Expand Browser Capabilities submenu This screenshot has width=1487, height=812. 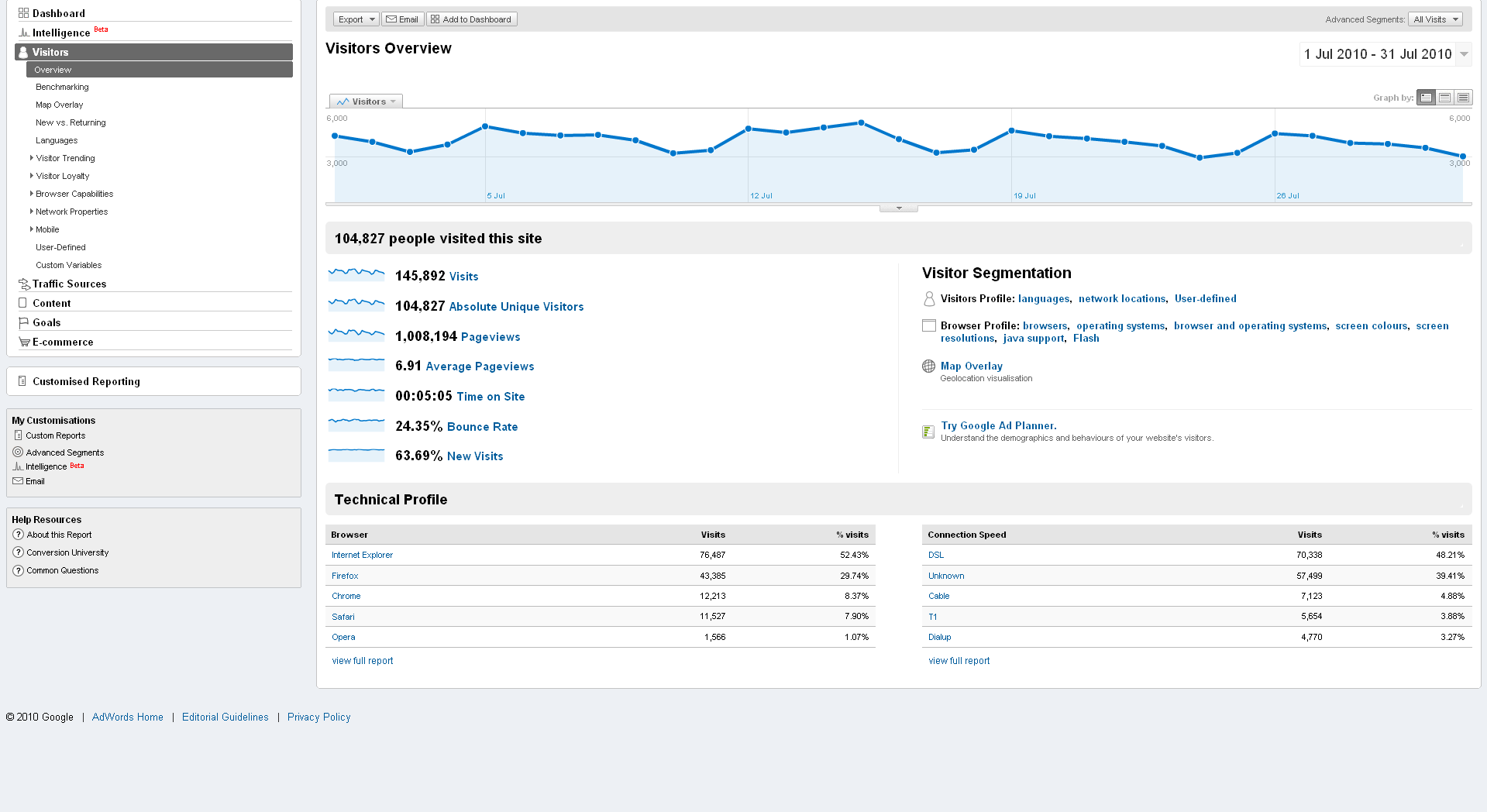(x=32, y=194)
